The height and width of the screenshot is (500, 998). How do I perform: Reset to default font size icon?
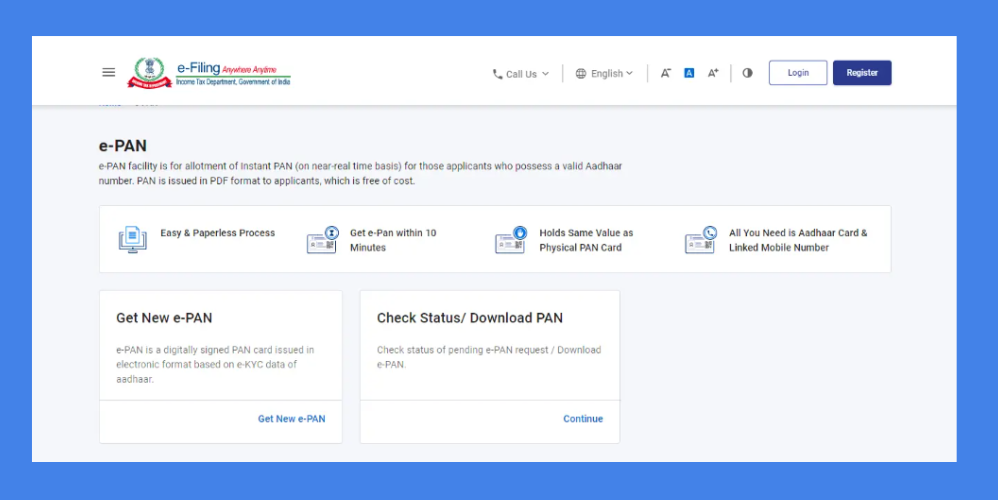689,73
